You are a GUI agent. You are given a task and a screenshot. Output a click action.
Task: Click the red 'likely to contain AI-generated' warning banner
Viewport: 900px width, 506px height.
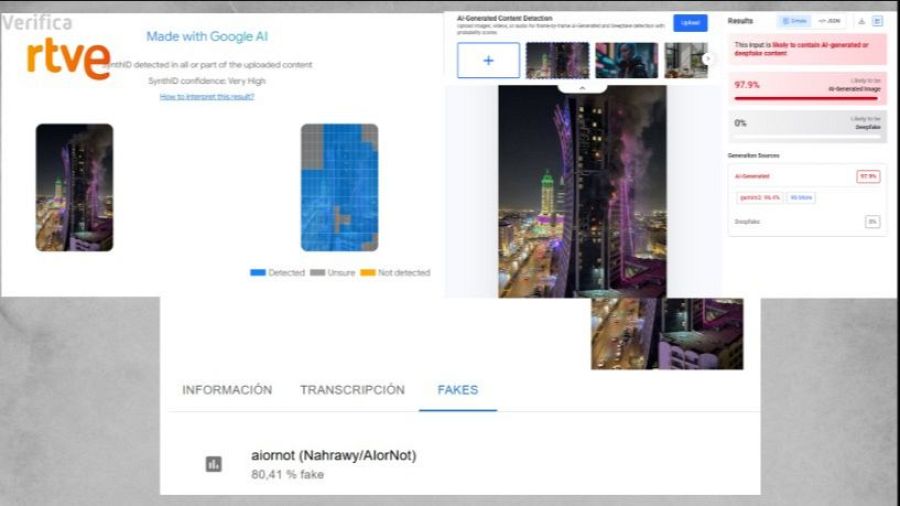[807, 49]
